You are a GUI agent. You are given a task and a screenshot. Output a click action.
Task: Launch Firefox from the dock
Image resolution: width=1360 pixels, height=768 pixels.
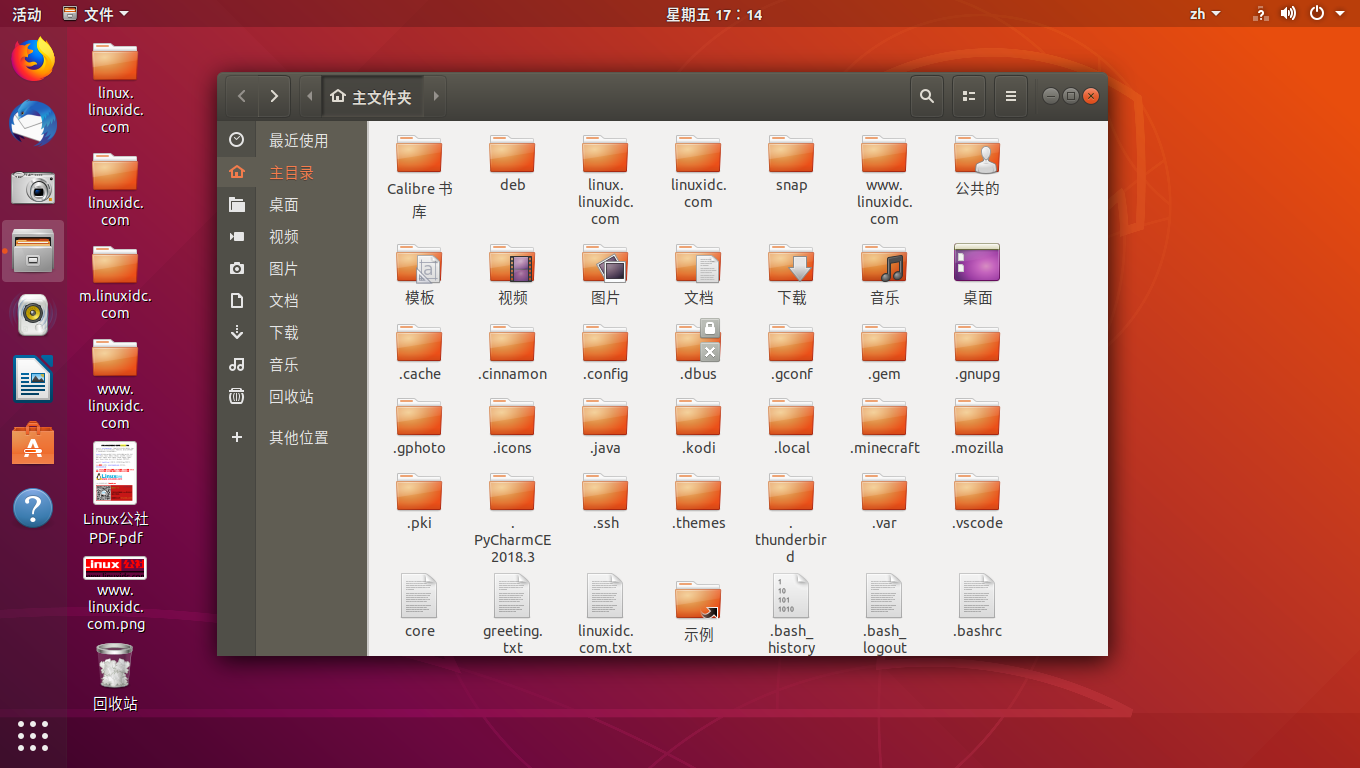[x=33, y=59]
